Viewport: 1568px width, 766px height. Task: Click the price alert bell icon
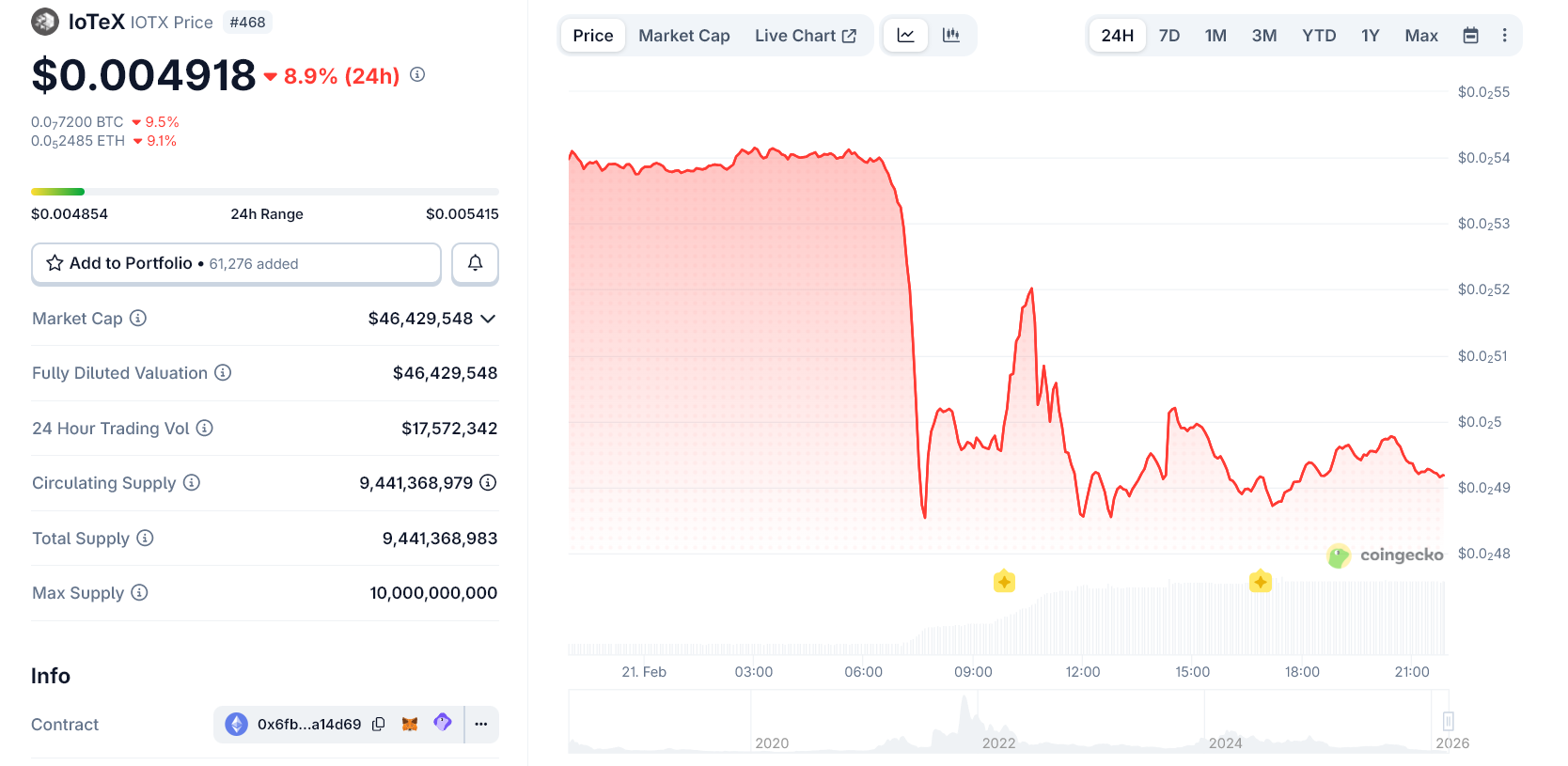pyautogui.click(x=475, y=263)
